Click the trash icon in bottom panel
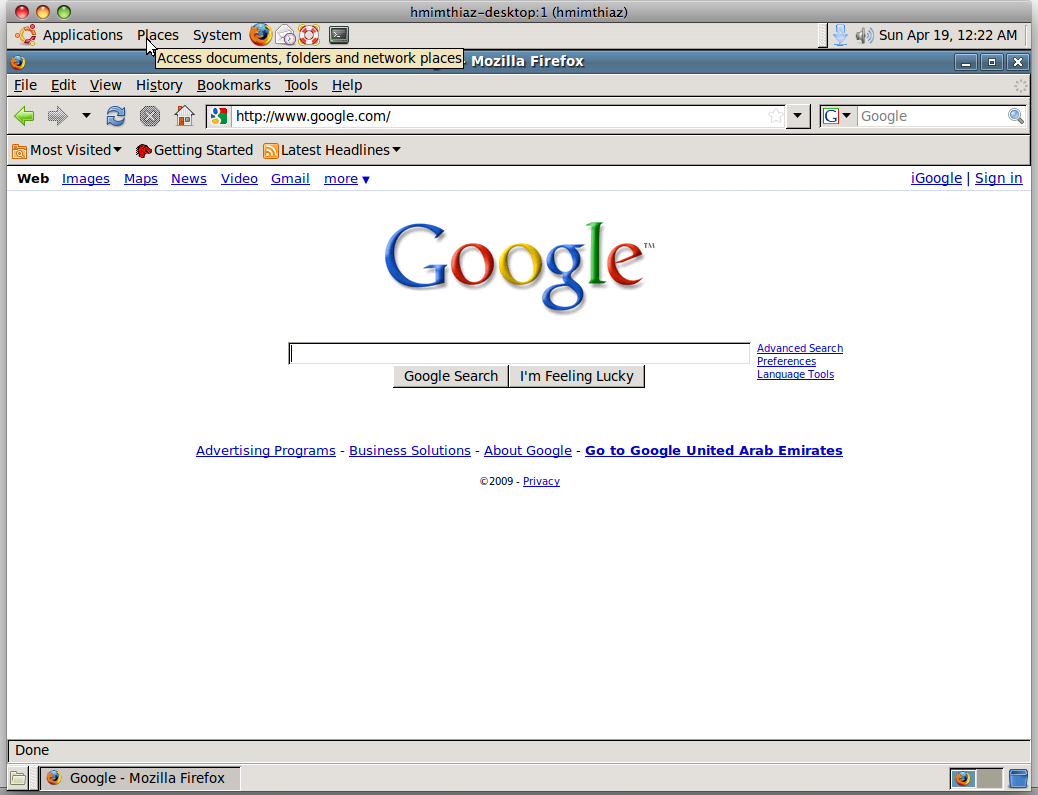This screenshot has width=1038, height=795. pos(1018,778)
